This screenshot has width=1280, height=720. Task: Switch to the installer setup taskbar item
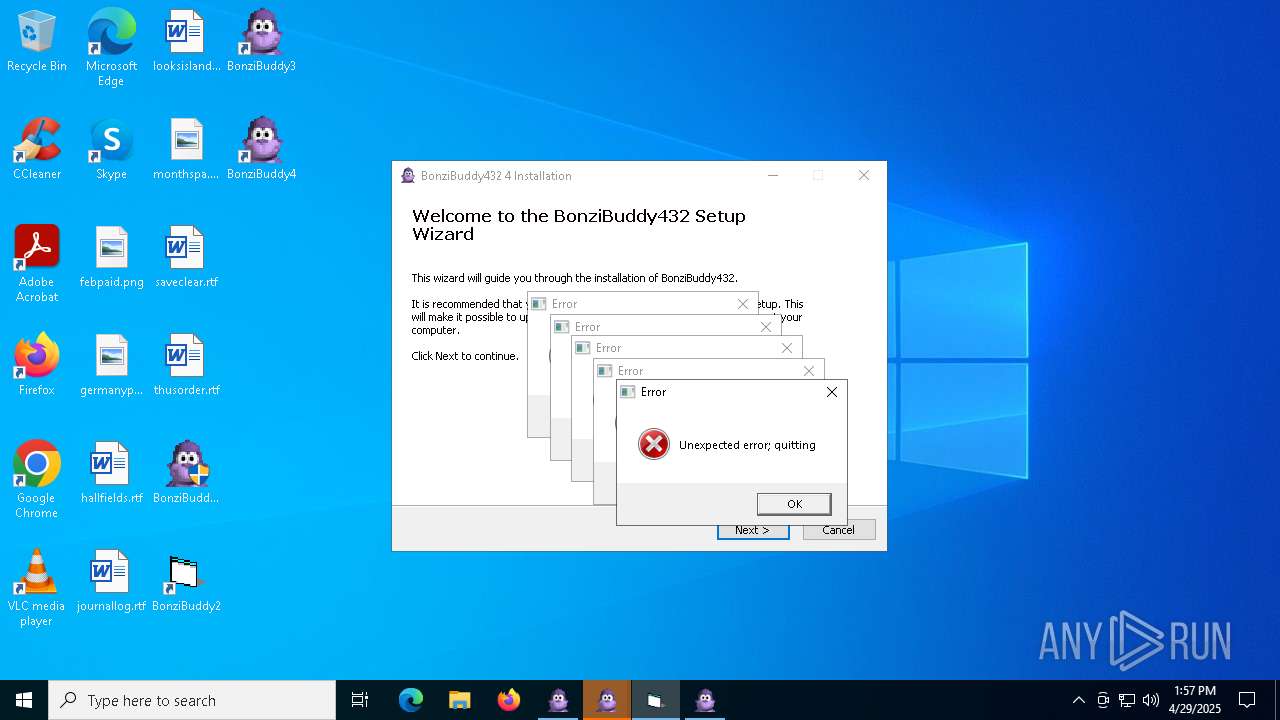656,700
